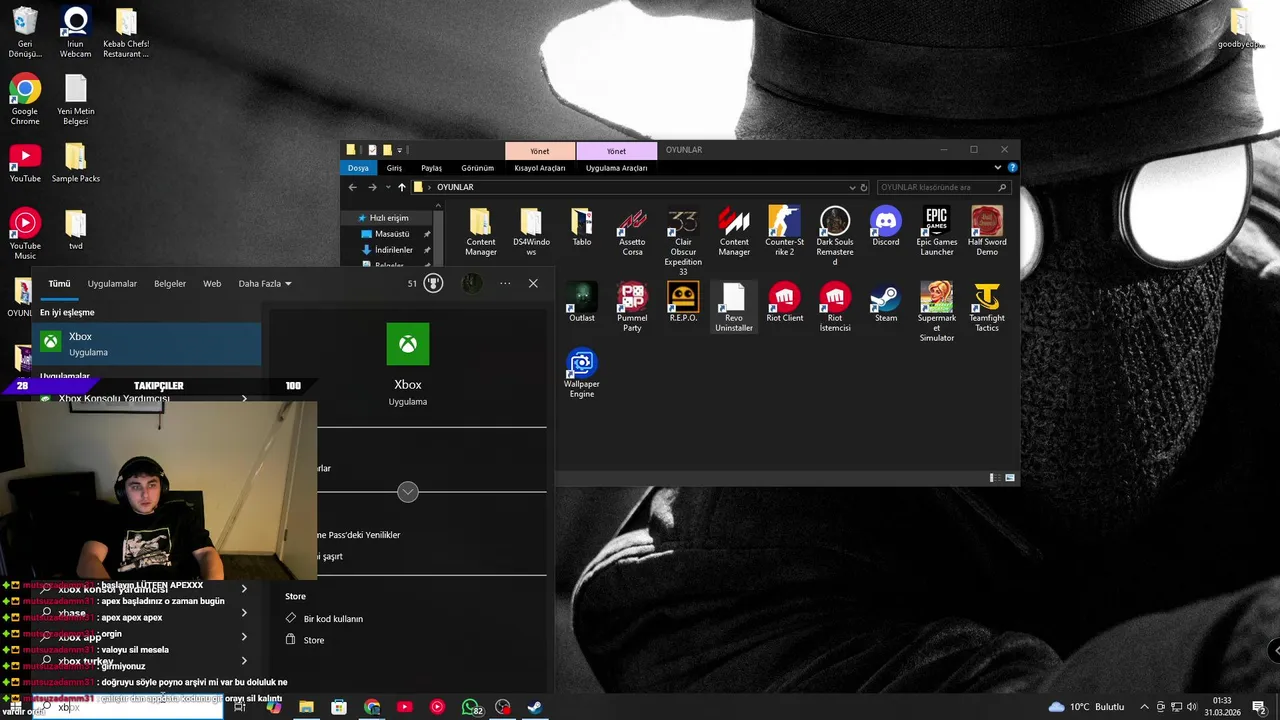Open Uygulama Araçları ribbon tab
1280x720 pixels.
(616, 168)
